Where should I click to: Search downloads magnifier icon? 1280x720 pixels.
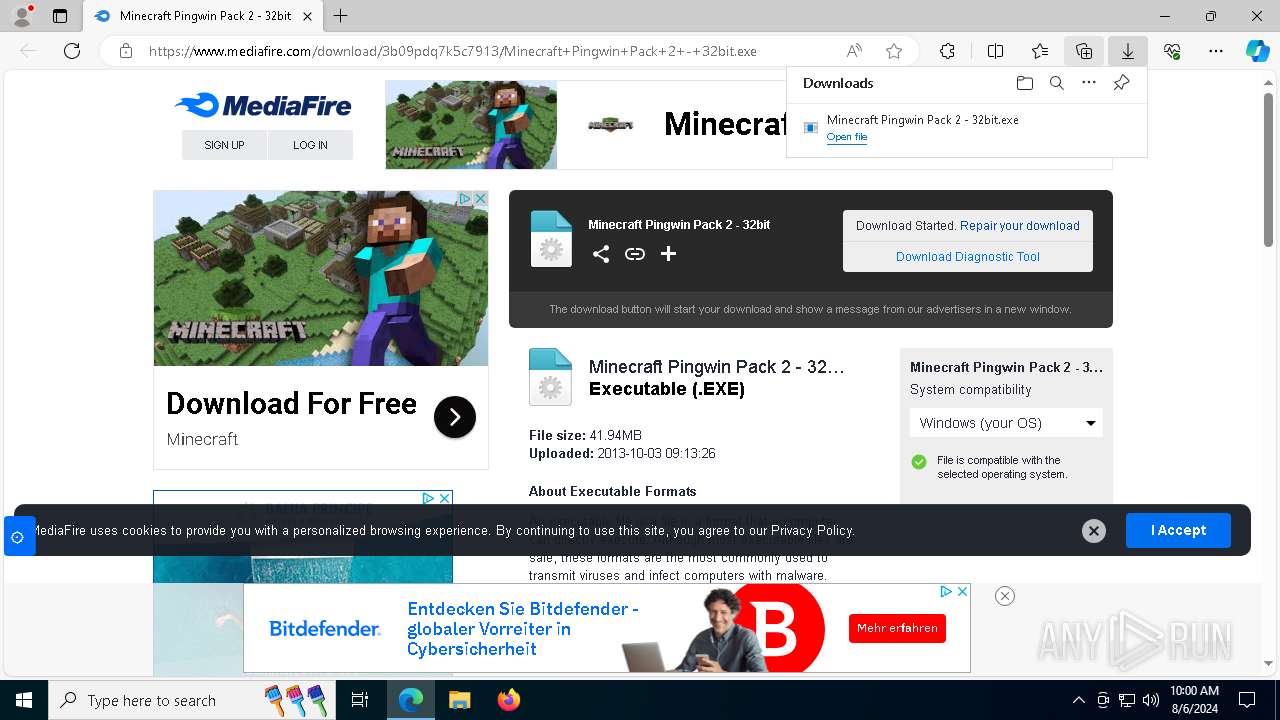[1057, 83]
